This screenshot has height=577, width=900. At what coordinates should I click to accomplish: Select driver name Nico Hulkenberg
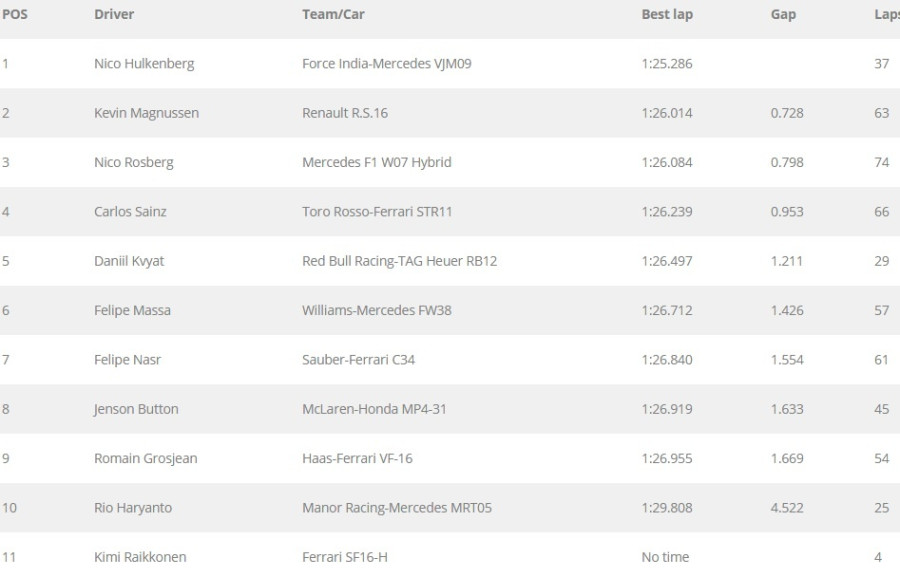tap(144, 63)
